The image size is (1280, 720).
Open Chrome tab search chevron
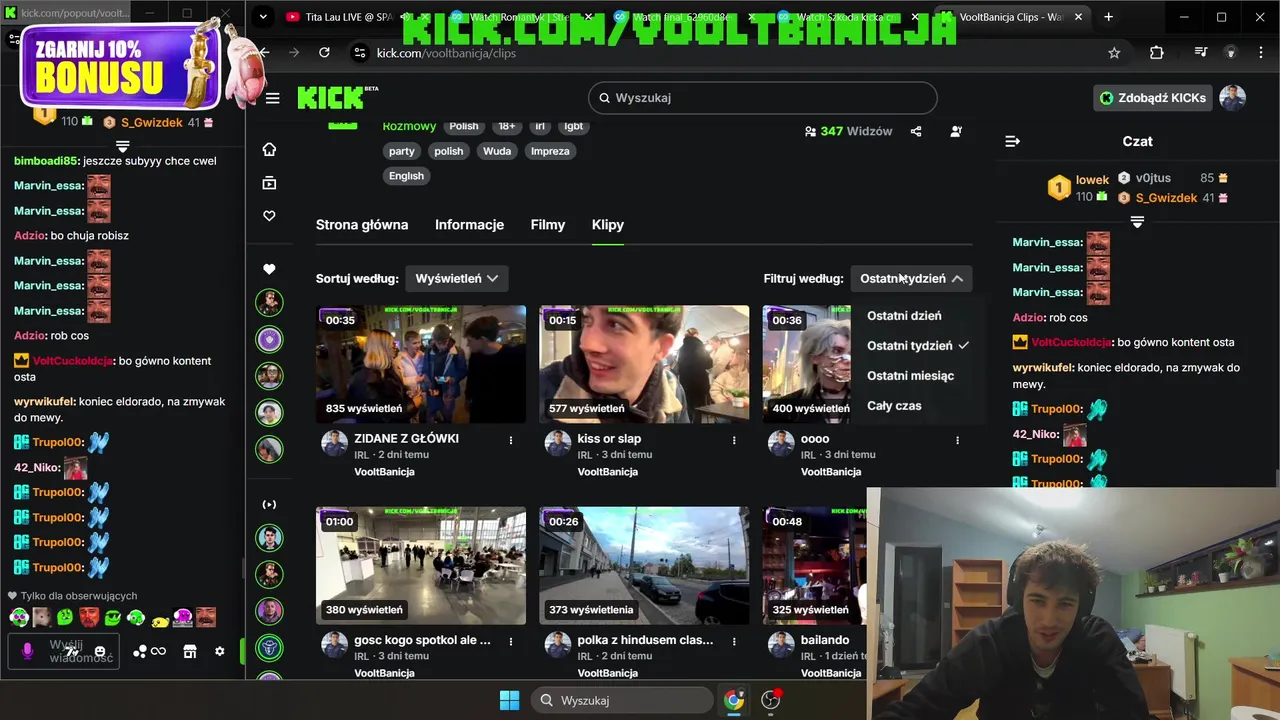click(262, 17)
